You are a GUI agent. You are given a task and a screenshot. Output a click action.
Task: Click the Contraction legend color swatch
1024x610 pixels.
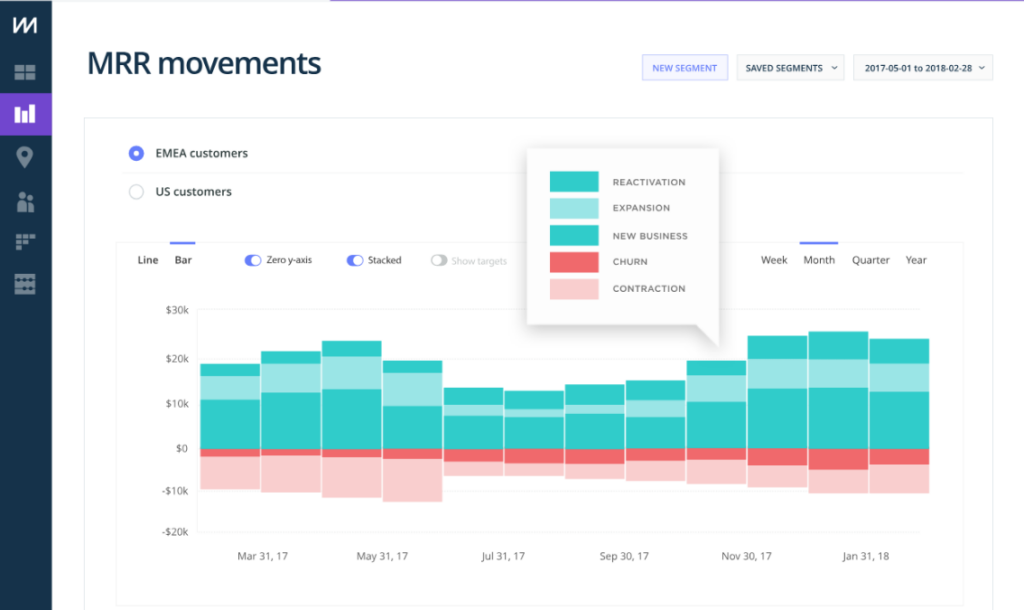point(574,289)
